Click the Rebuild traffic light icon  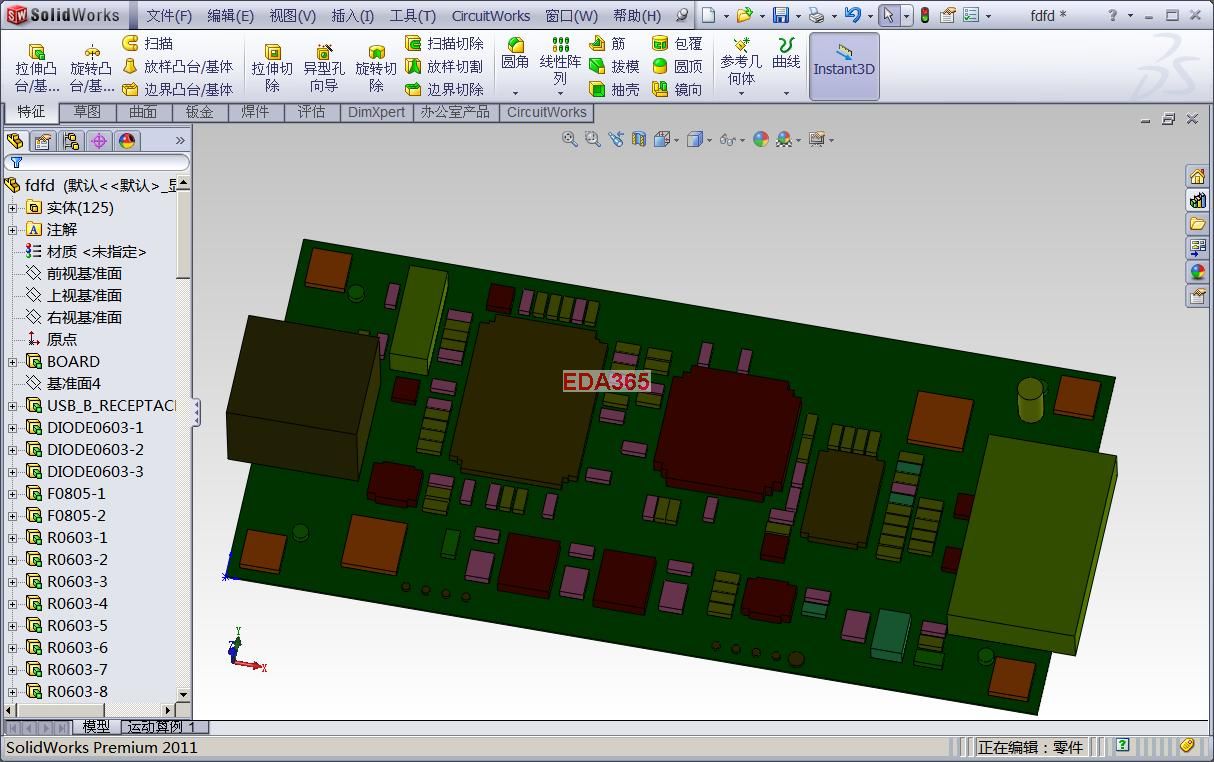pos(925,15)
